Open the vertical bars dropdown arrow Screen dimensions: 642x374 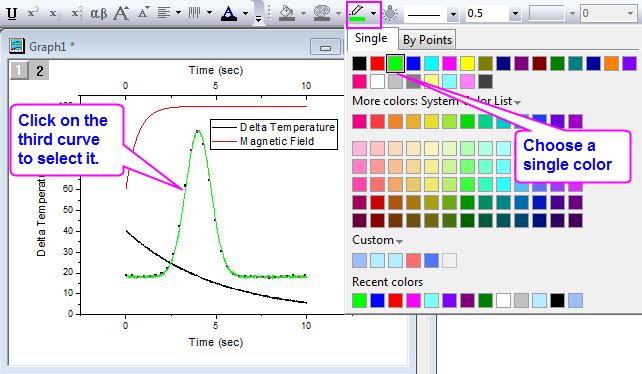[209, 13]
